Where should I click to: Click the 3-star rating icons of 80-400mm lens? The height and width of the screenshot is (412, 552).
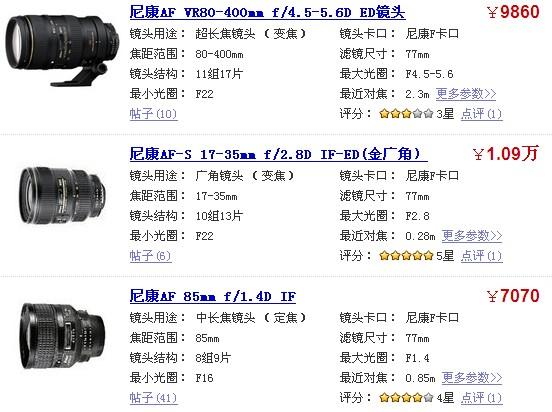[406, 114]
